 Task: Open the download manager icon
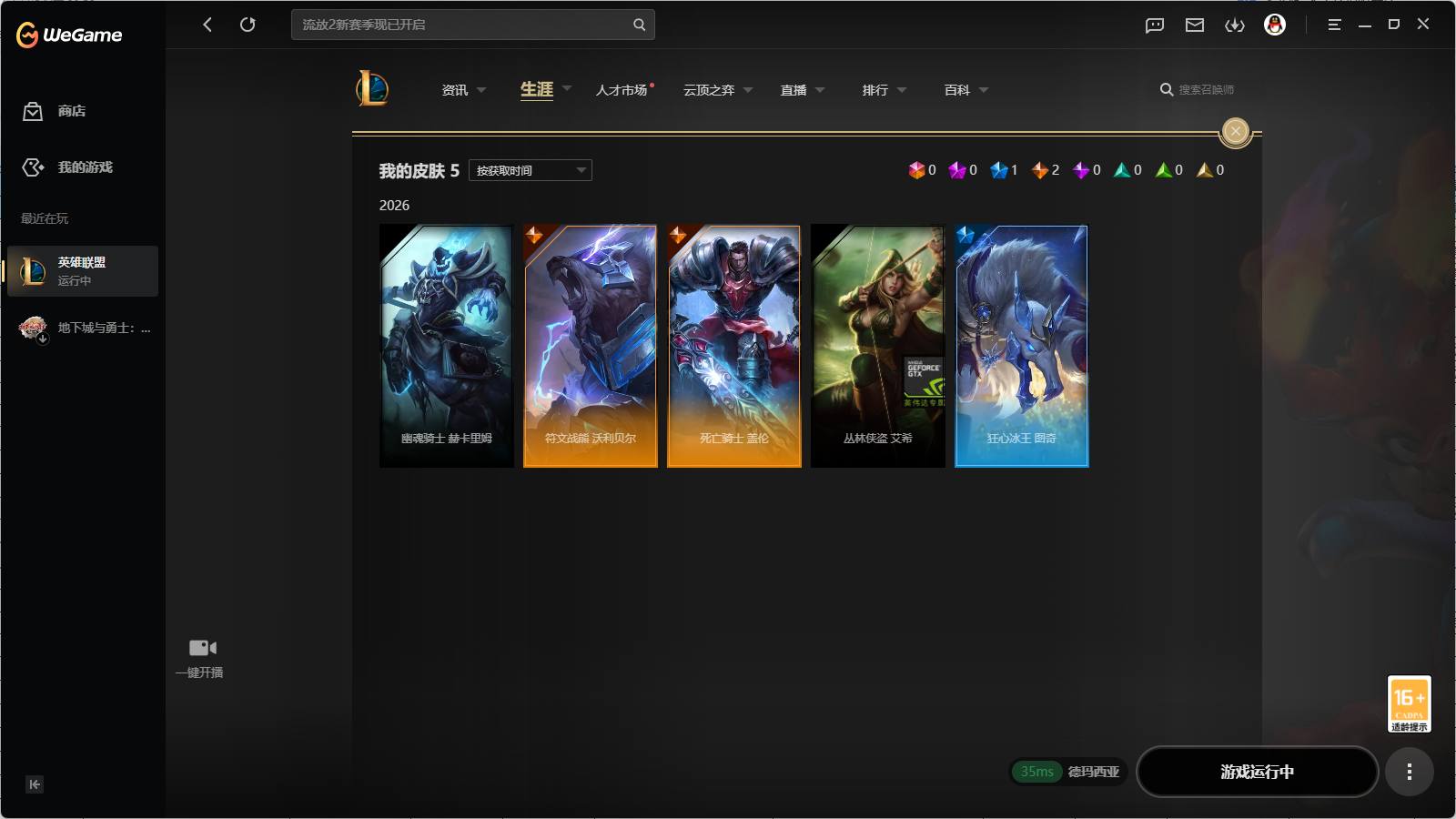pos(1235,25)
